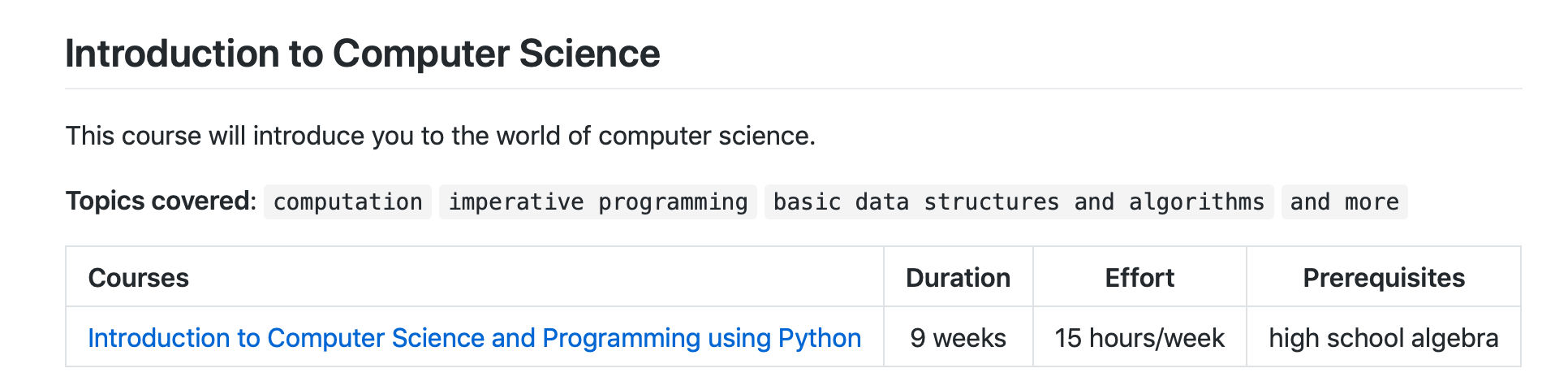Open the Introduction to Computer Science and Programming using Python link
Viewport: 1568px width, 390px height.
point(475,338)
